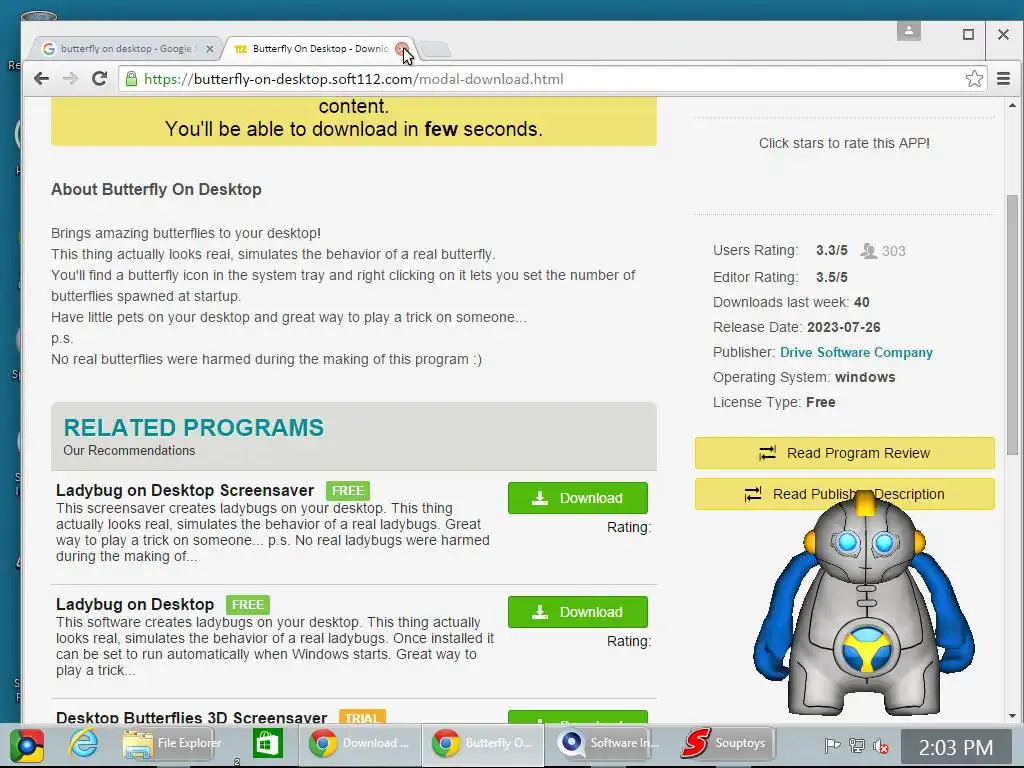The width and height of the screenshot is (1024, 768).
Task: Bookmark this page with the star icon
Action: pyautogui.click(x=974, y=79)
